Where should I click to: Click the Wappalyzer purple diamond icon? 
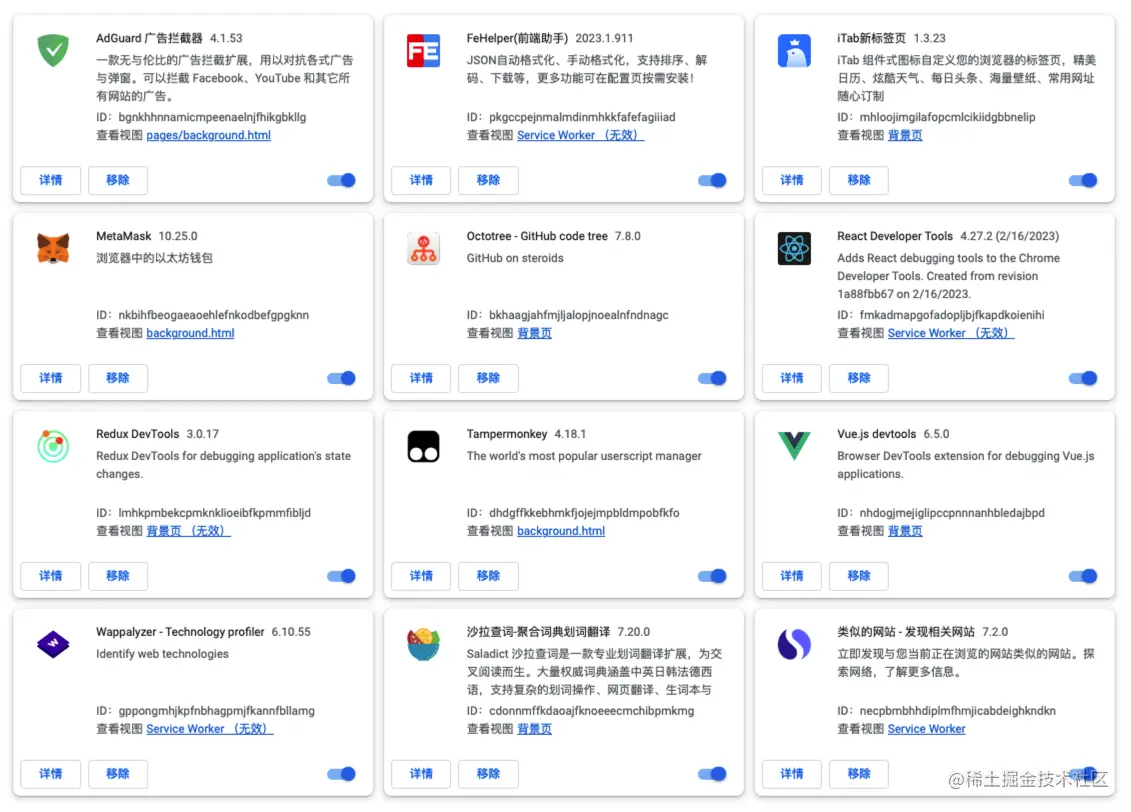[x=53, y=644]
